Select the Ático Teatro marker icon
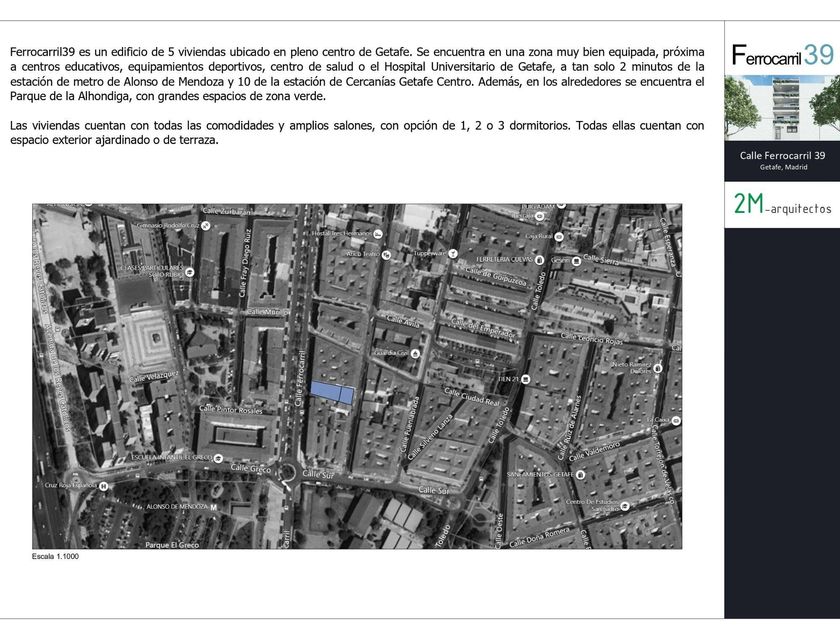This screenshot has width=840, height=630. click(386, 254)
